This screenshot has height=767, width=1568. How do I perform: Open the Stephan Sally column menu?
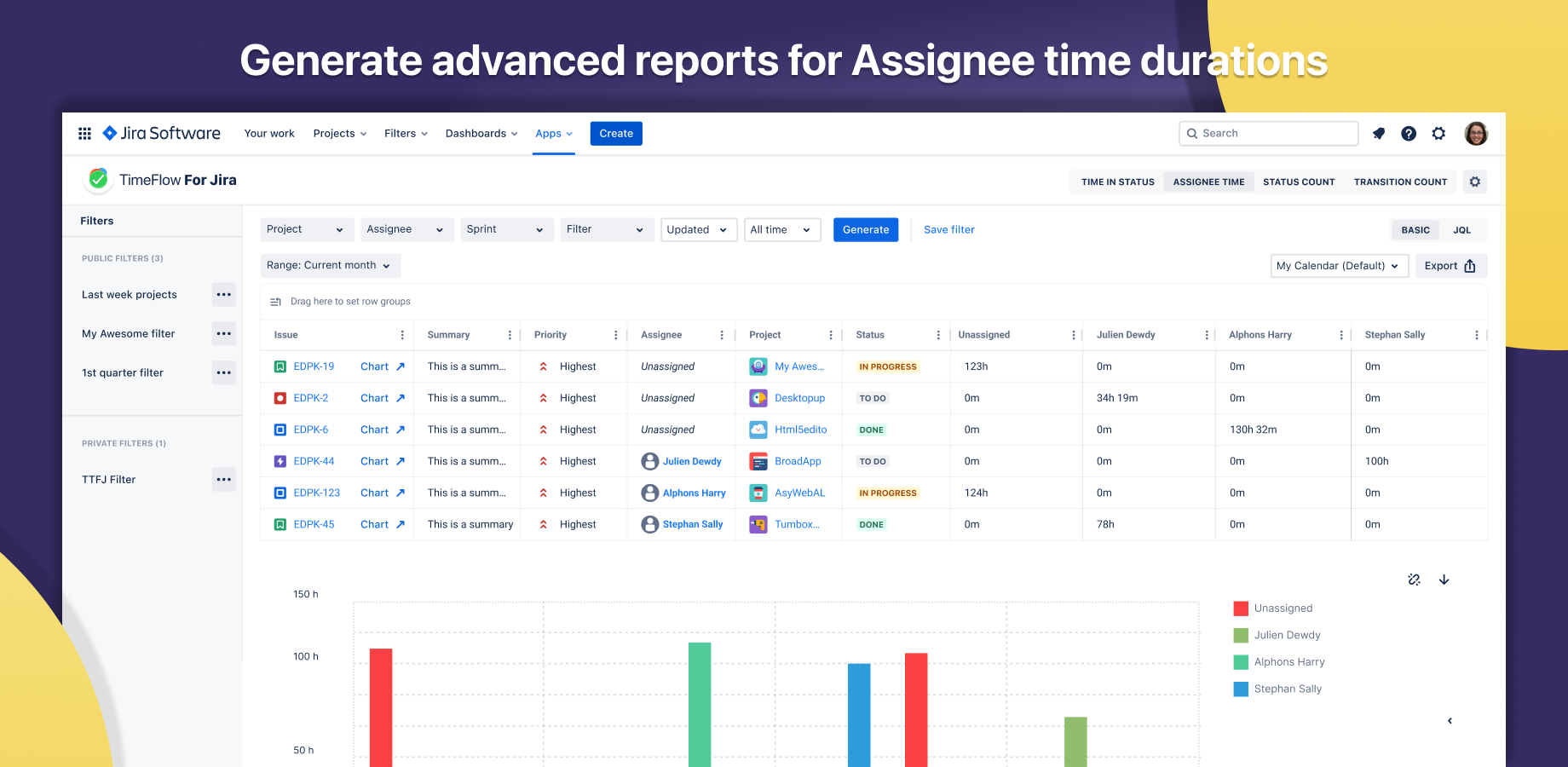coord(1477,335)
